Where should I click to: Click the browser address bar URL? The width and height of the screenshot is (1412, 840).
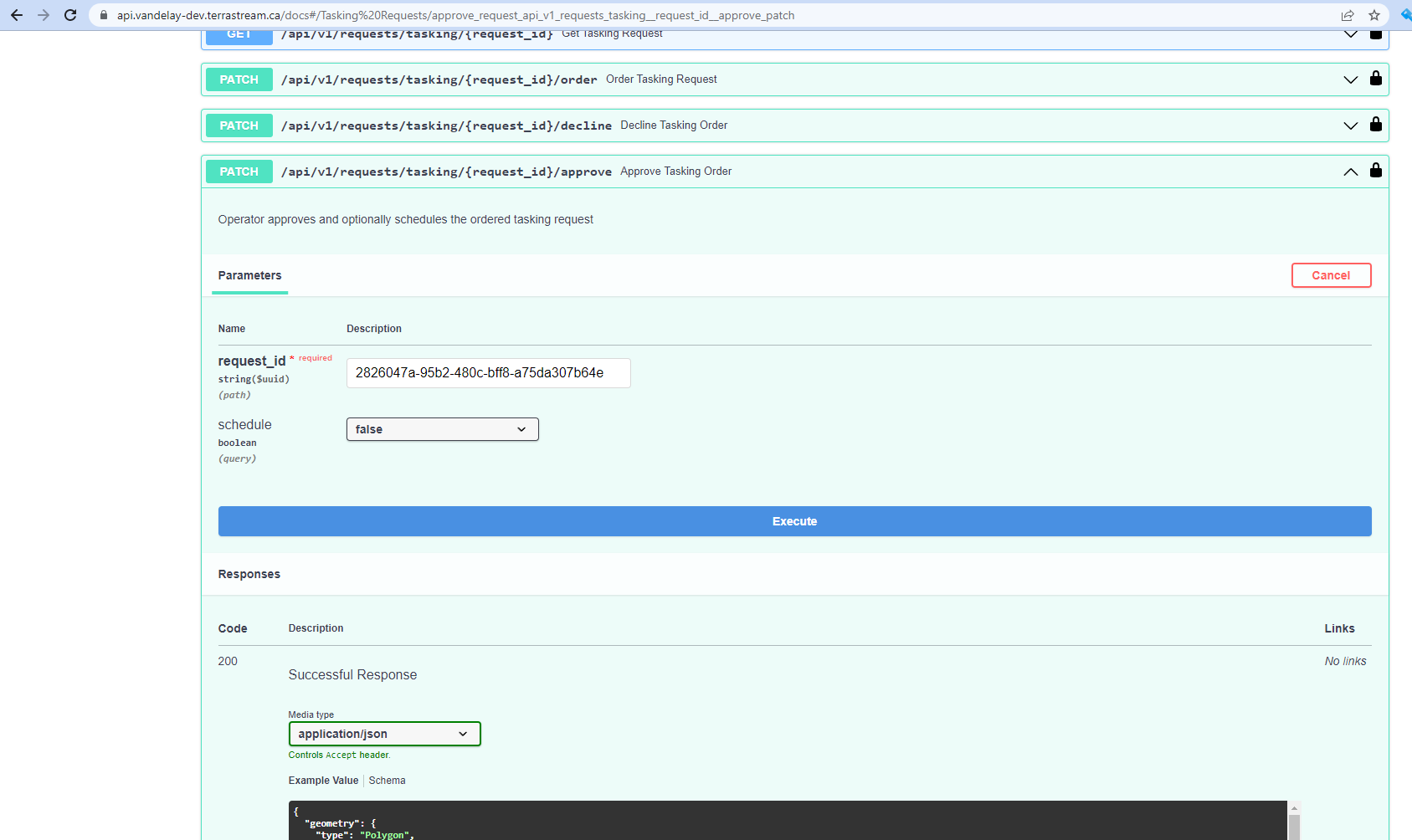click(456, 15)
